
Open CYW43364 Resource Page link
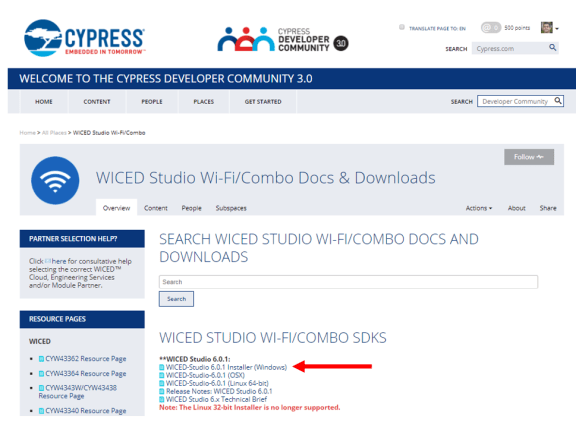[x=86, y=374]
